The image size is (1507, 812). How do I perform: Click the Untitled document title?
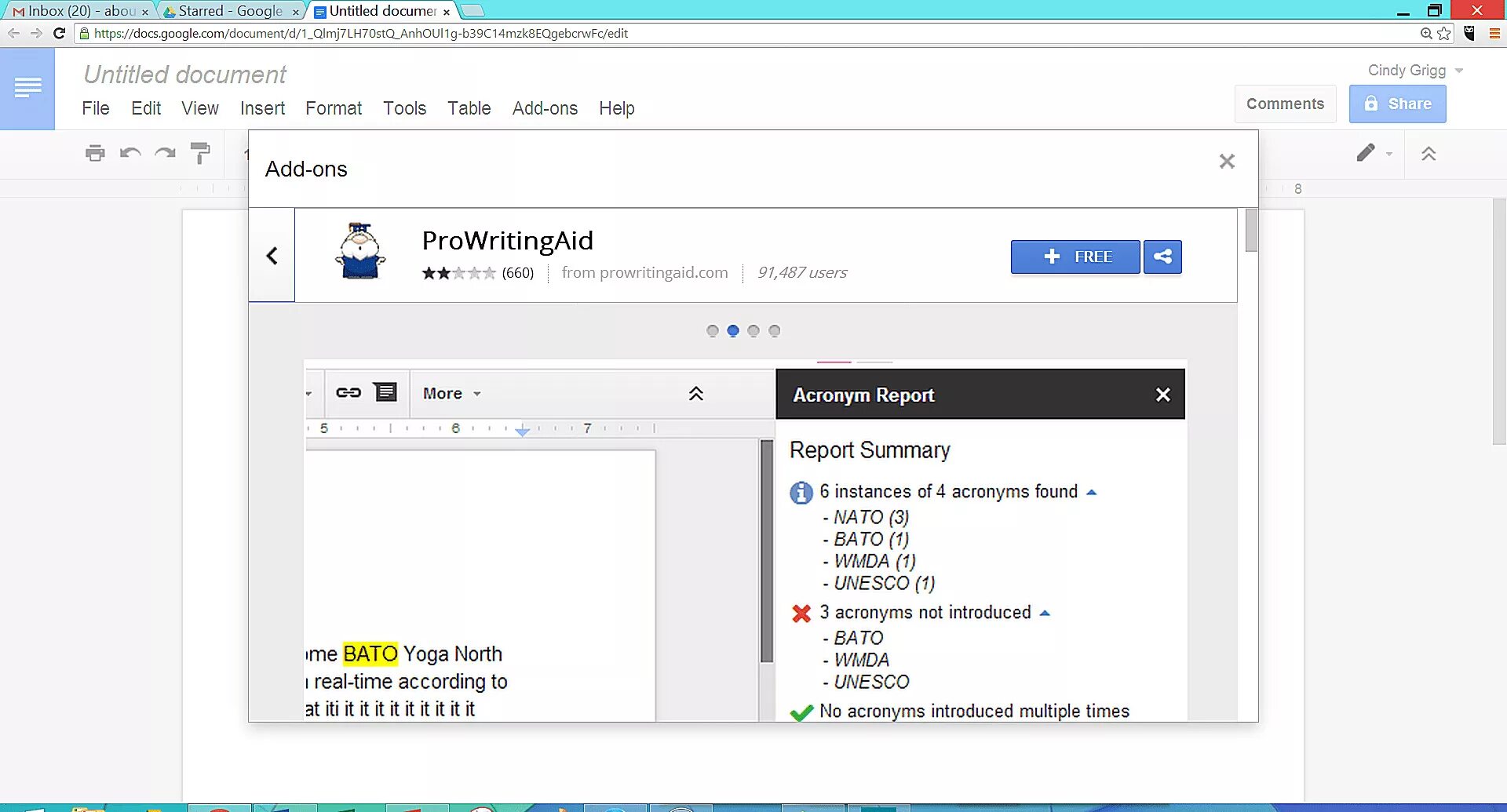[x=184, y=75]
